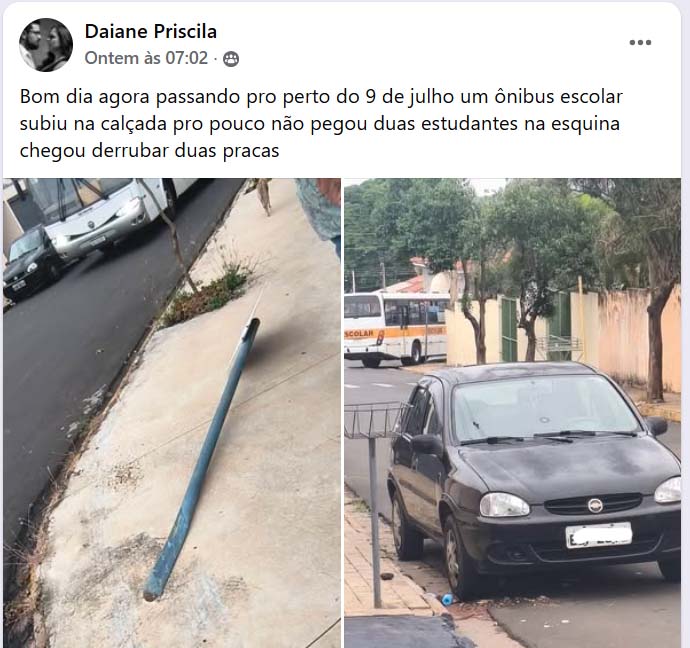Screen dimensions: 690x648
Task: Click the car's left headlight in the right photo
Action: pos(504,504)
